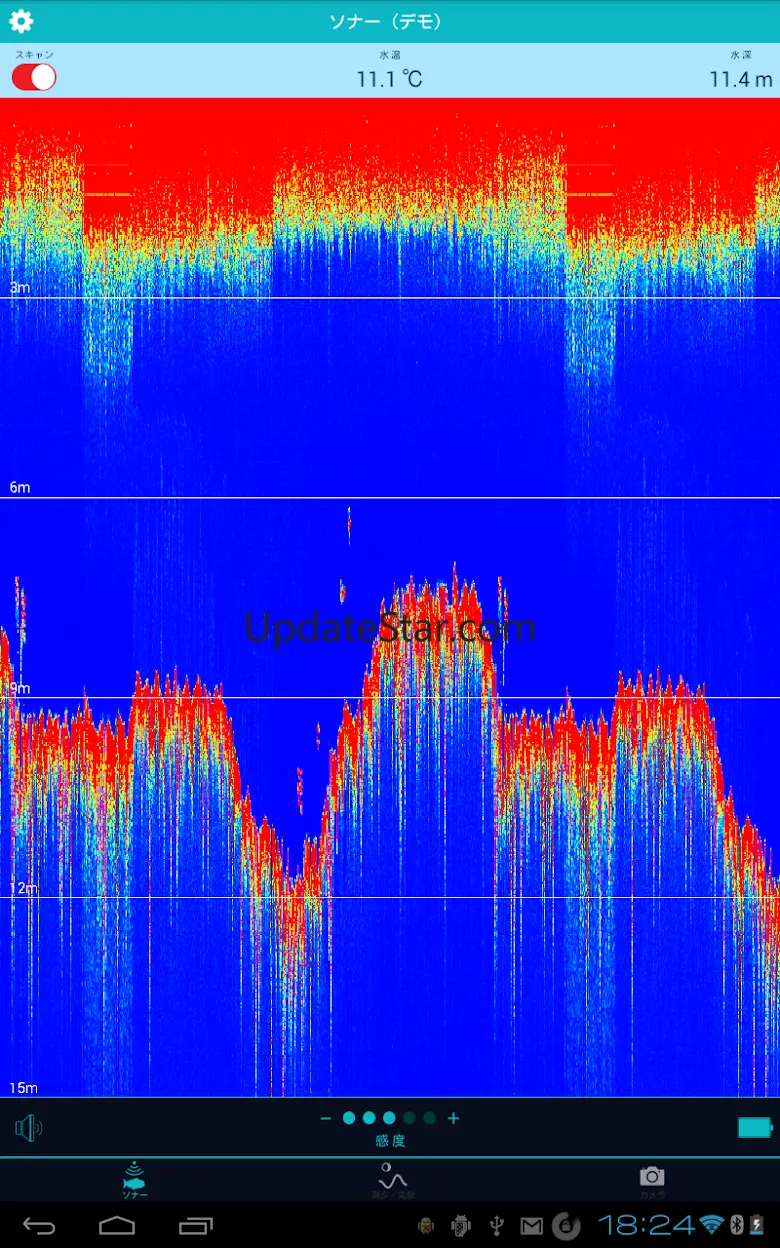The image size is (780, 1248).
Task: Select the 11.1 ℃ water temperature reading
Action: (390, 79)
